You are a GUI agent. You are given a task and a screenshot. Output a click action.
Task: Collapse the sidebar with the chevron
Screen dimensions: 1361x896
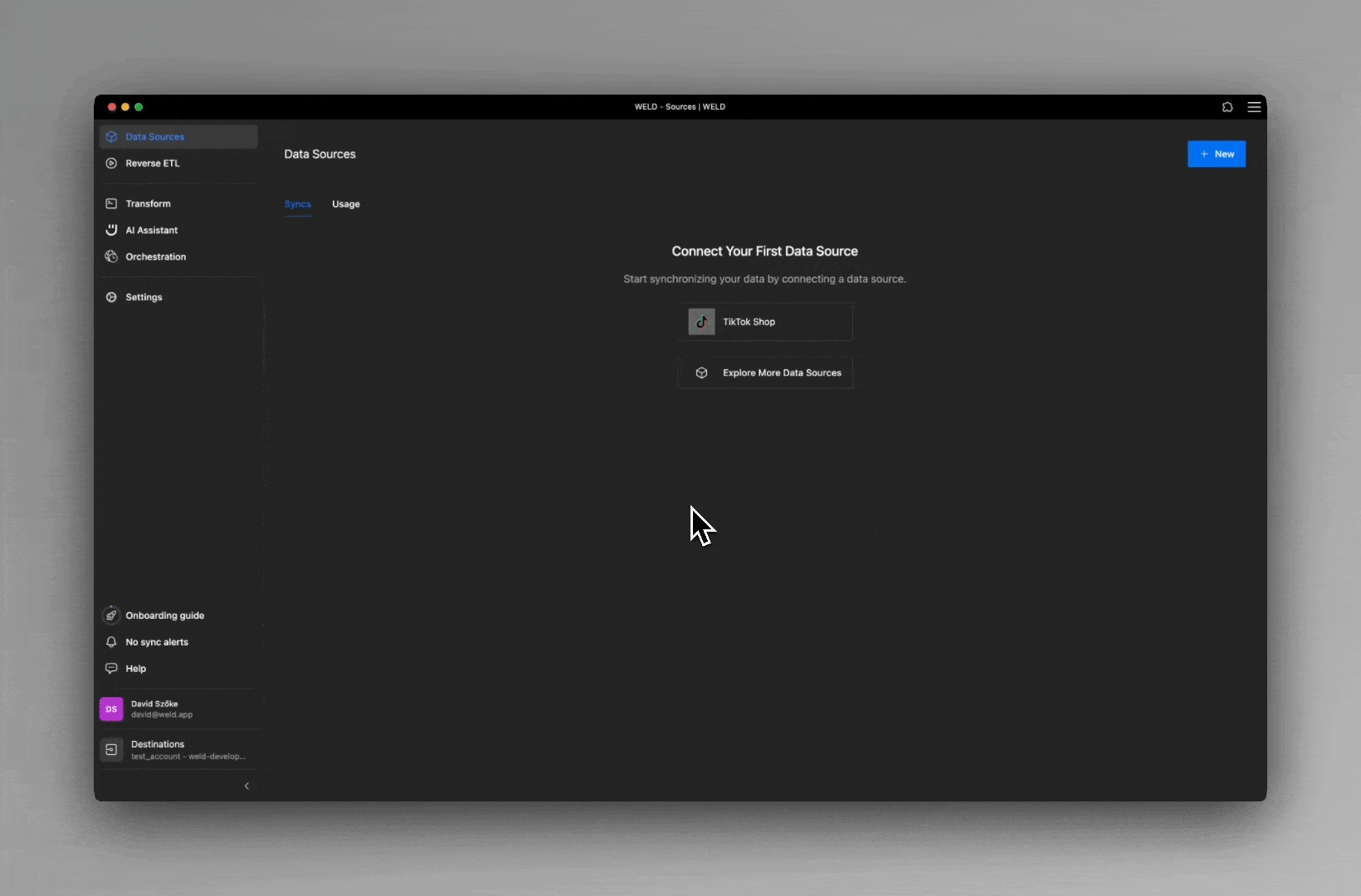click(246, 786)
